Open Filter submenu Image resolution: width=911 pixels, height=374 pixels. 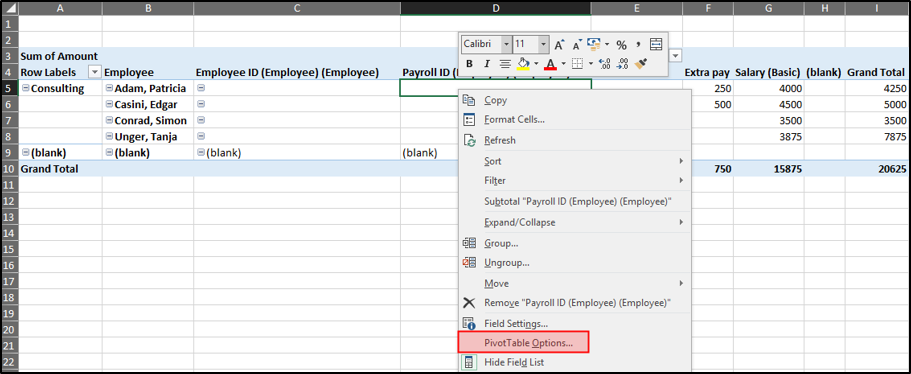575,181
